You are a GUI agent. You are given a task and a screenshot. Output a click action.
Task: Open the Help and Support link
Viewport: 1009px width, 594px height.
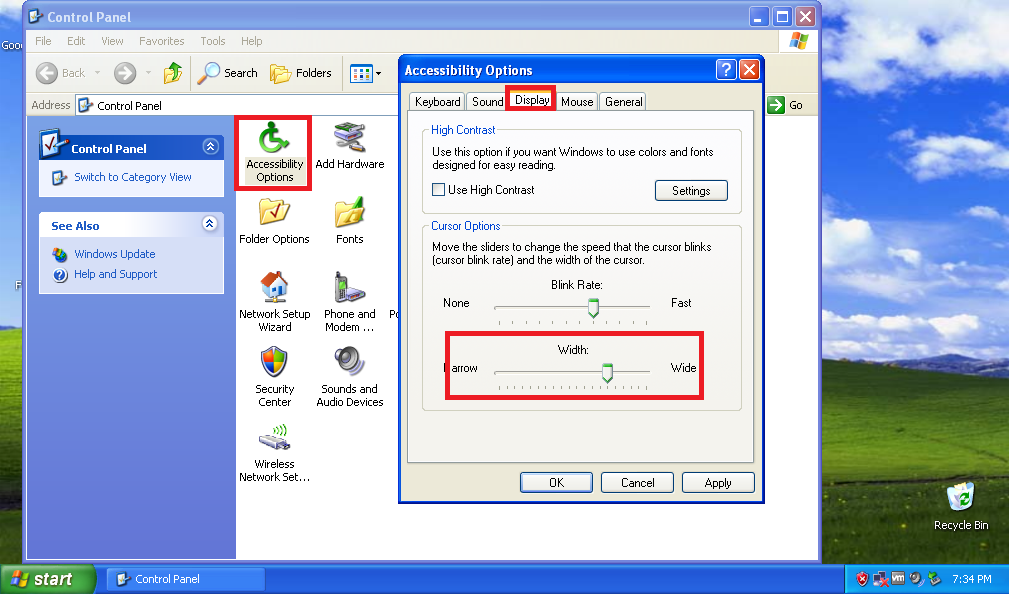(115, 274)
